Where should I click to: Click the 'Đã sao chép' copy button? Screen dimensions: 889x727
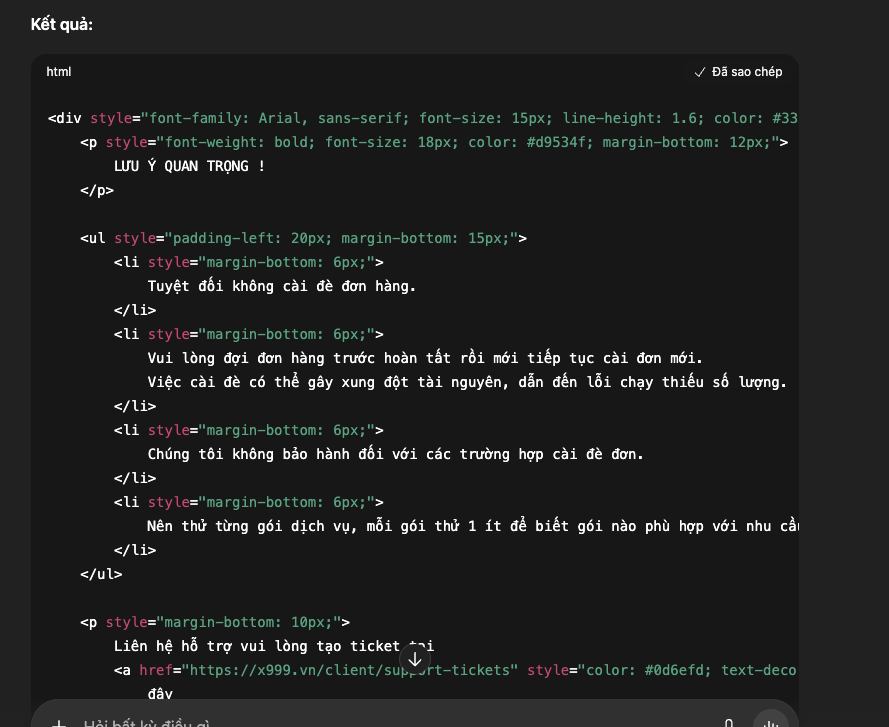739,72
